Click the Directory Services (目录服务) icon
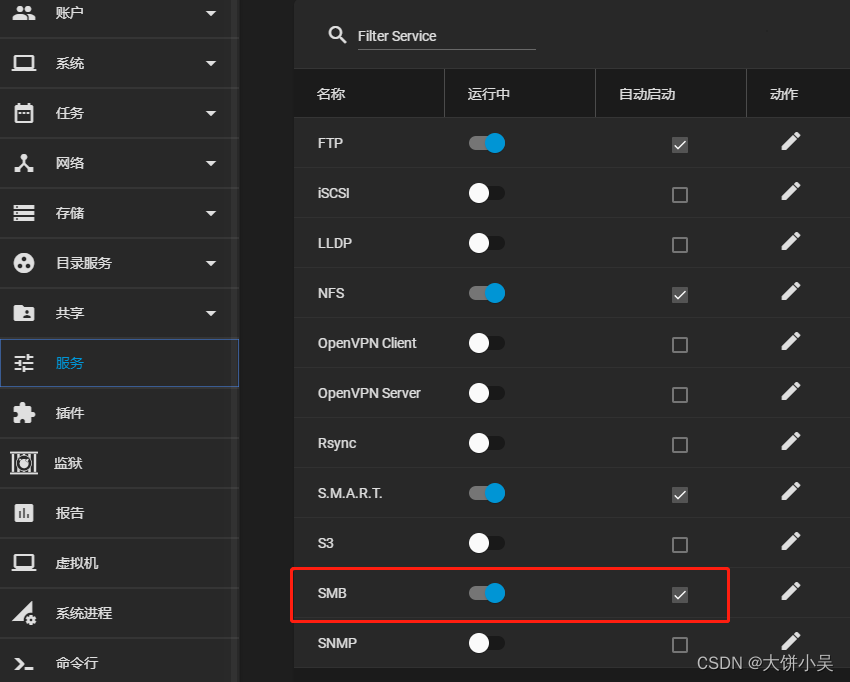 tap(24, 263)
